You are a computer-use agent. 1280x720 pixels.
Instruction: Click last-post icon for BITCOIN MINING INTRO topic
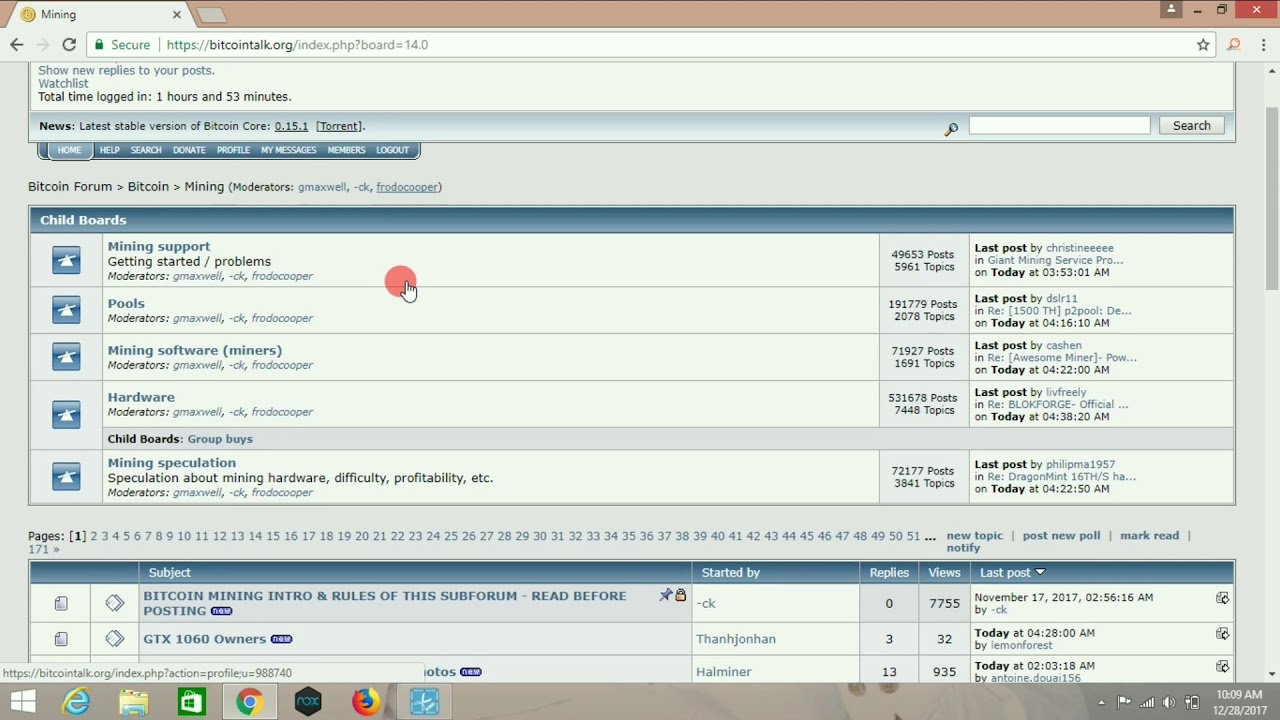1222,598
